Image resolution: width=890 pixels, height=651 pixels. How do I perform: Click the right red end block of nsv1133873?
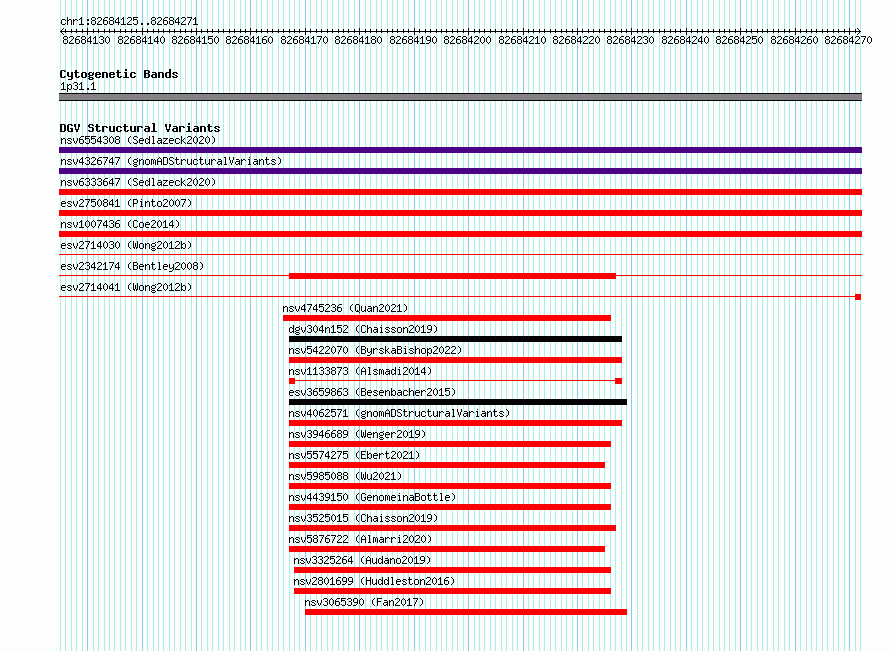(x=619, y=381)
